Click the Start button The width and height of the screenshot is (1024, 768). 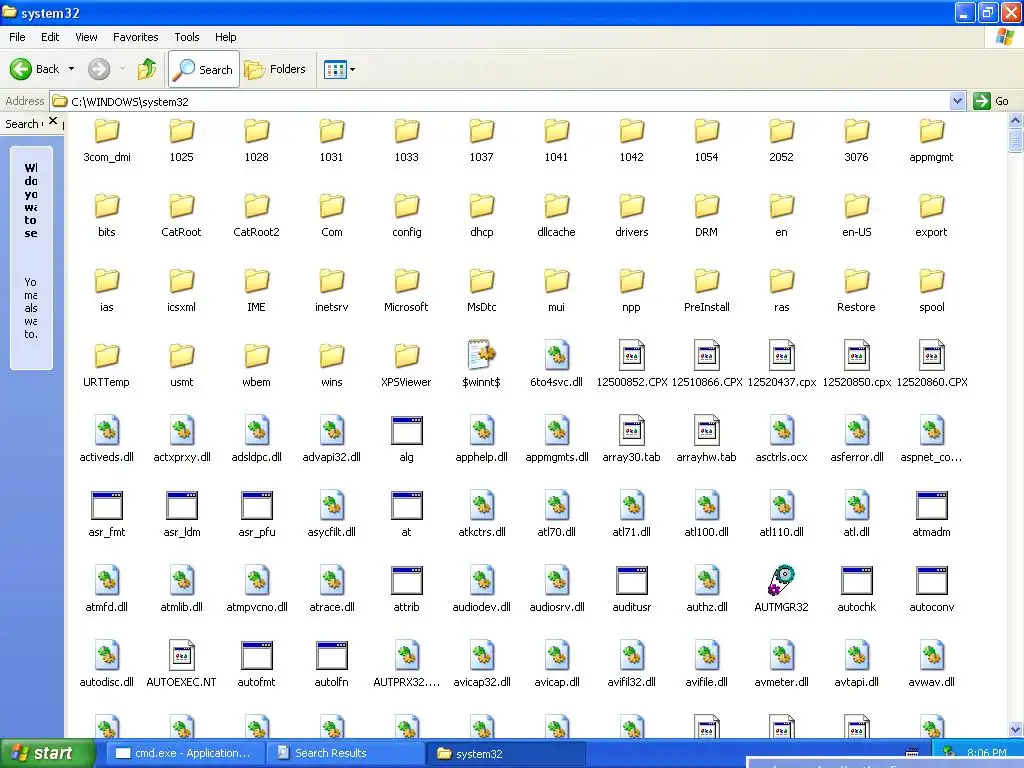tap(46, 753)
